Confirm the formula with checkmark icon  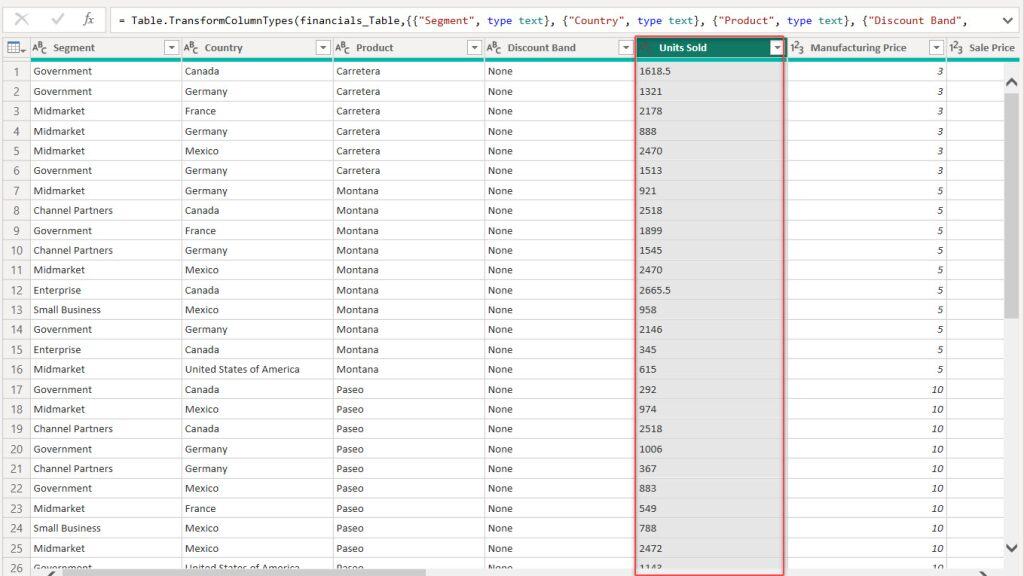[57, 19]
